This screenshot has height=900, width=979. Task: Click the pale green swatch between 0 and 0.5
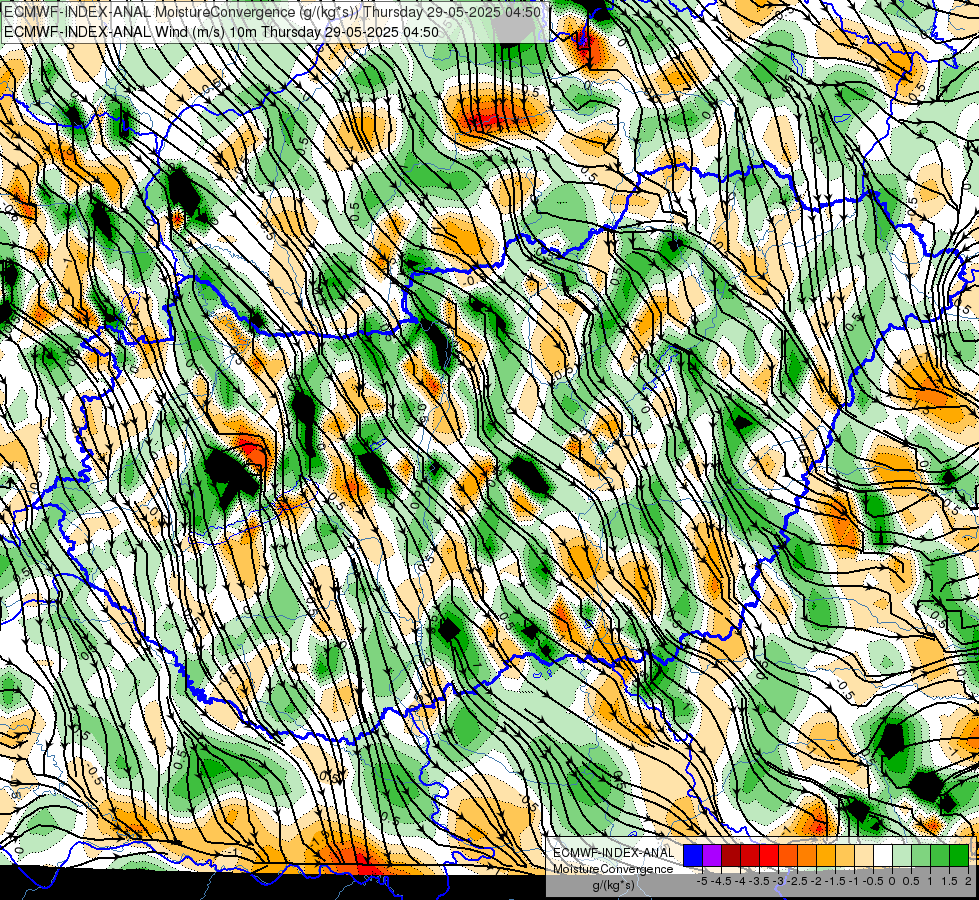pos(902,855)
